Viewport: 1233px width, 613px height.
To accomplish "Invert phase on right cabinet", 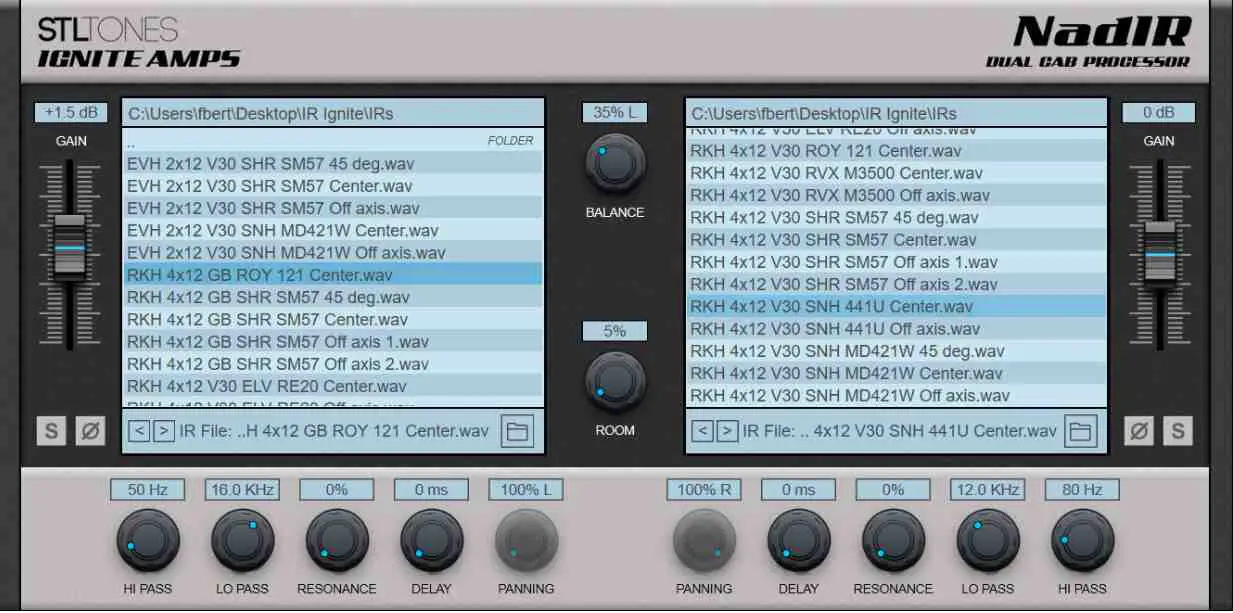I will (1139, 431).
